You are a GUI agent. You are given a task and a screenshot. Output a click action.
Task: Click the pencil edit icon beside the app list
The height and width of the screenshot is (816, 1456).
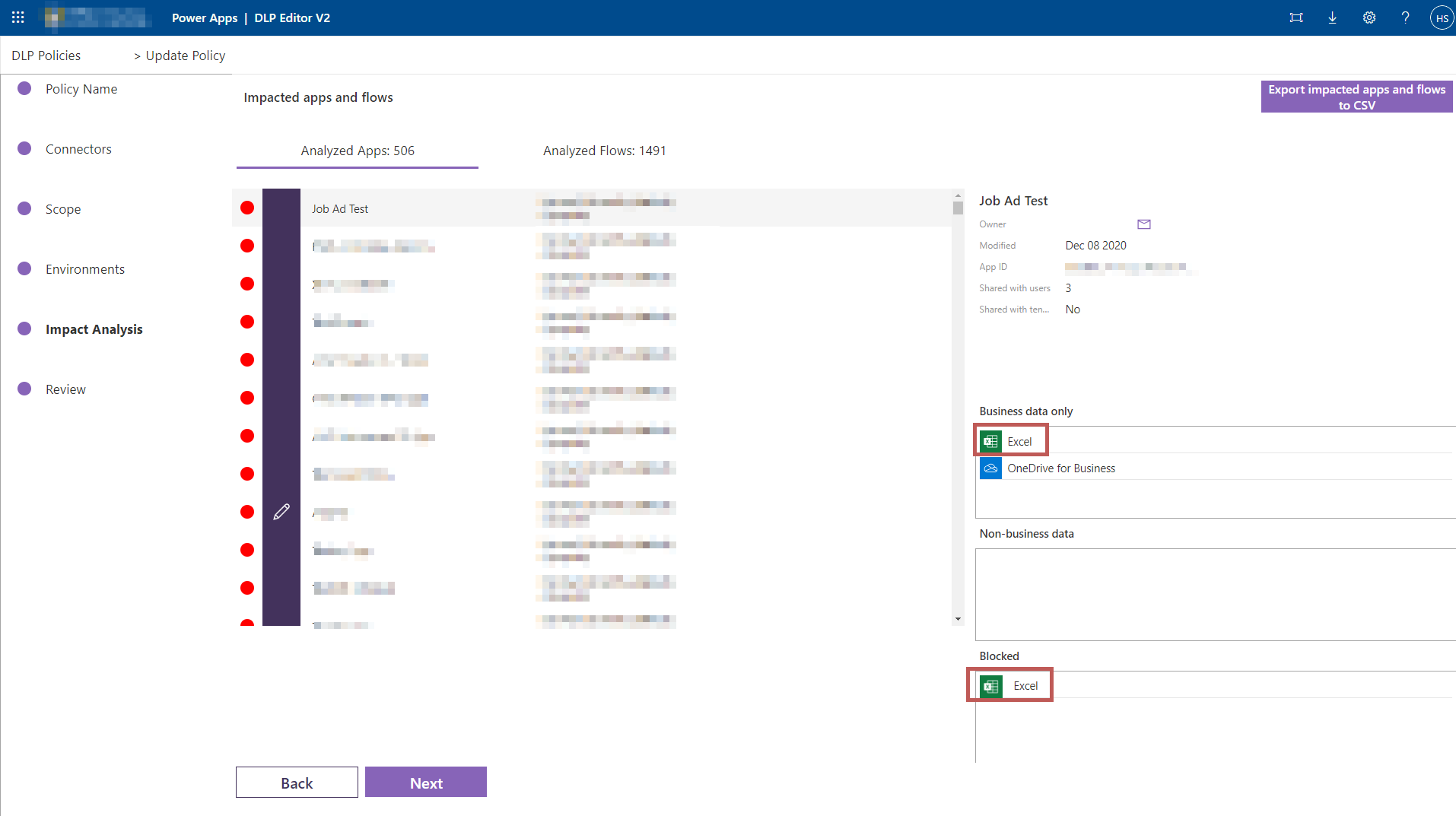click(x=281, y=511)
